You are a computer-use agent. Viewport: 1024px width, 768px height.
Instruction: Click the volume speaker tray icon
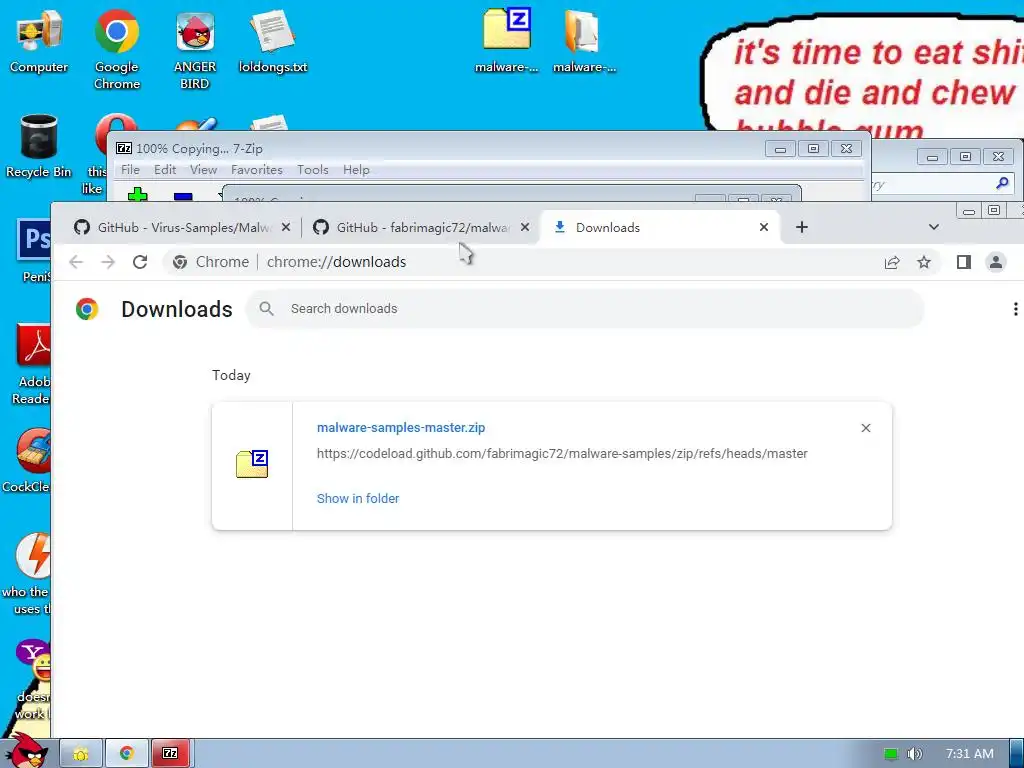click(x=914, y=754)
